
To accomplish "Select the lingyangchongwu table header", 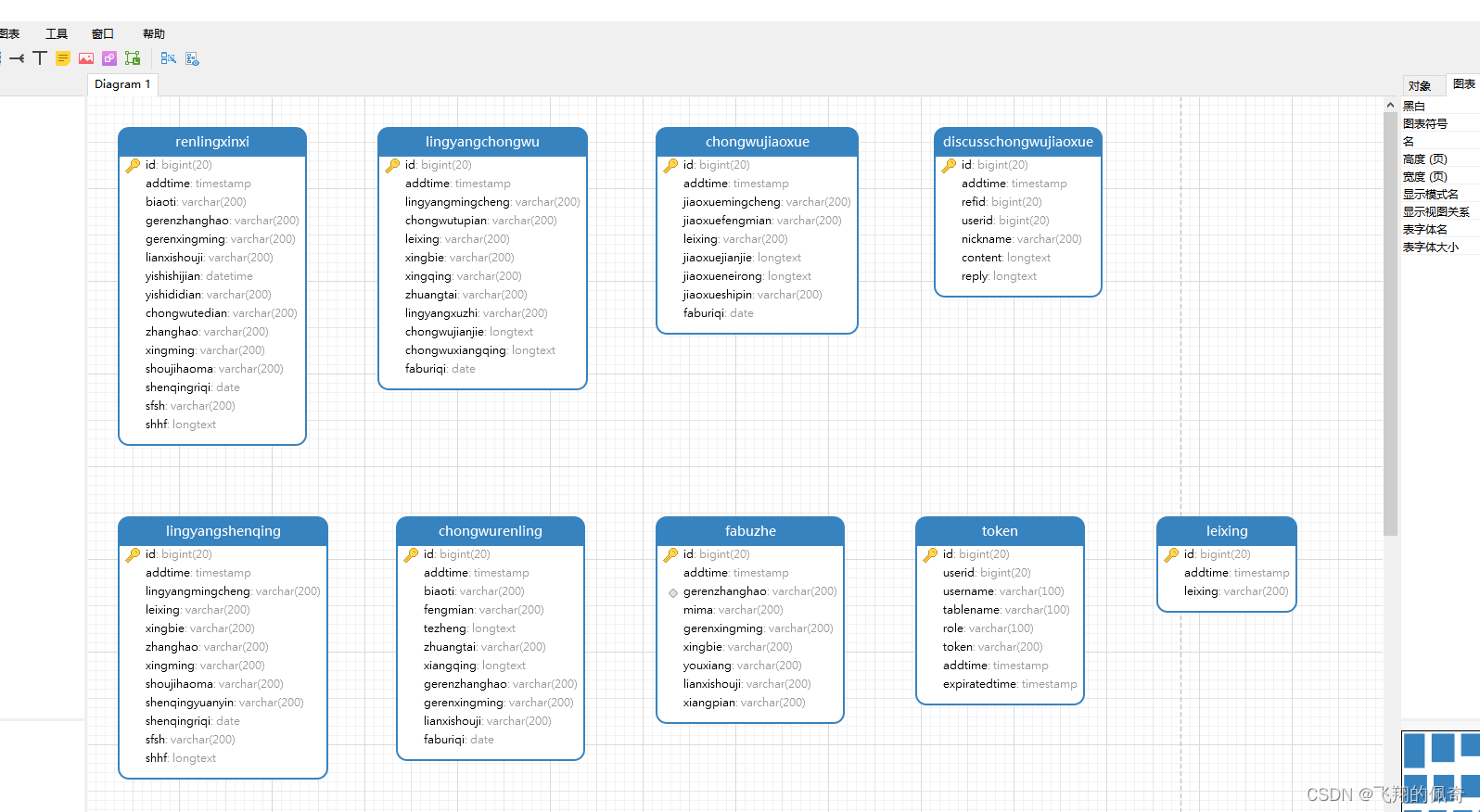I will [x=482, y=142].
